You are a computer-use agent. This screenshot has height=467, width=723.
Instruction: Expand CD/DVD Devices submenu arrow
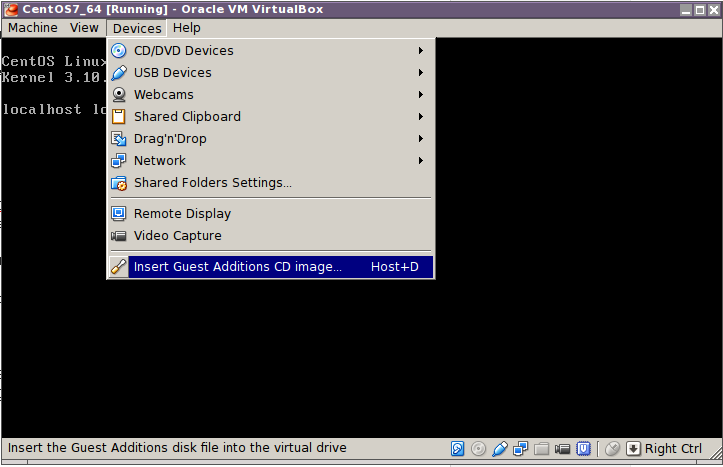[421, 51]
